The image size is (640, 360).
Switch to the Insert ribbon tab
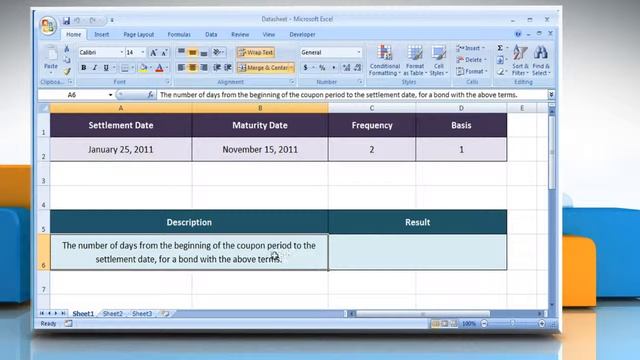102,35
